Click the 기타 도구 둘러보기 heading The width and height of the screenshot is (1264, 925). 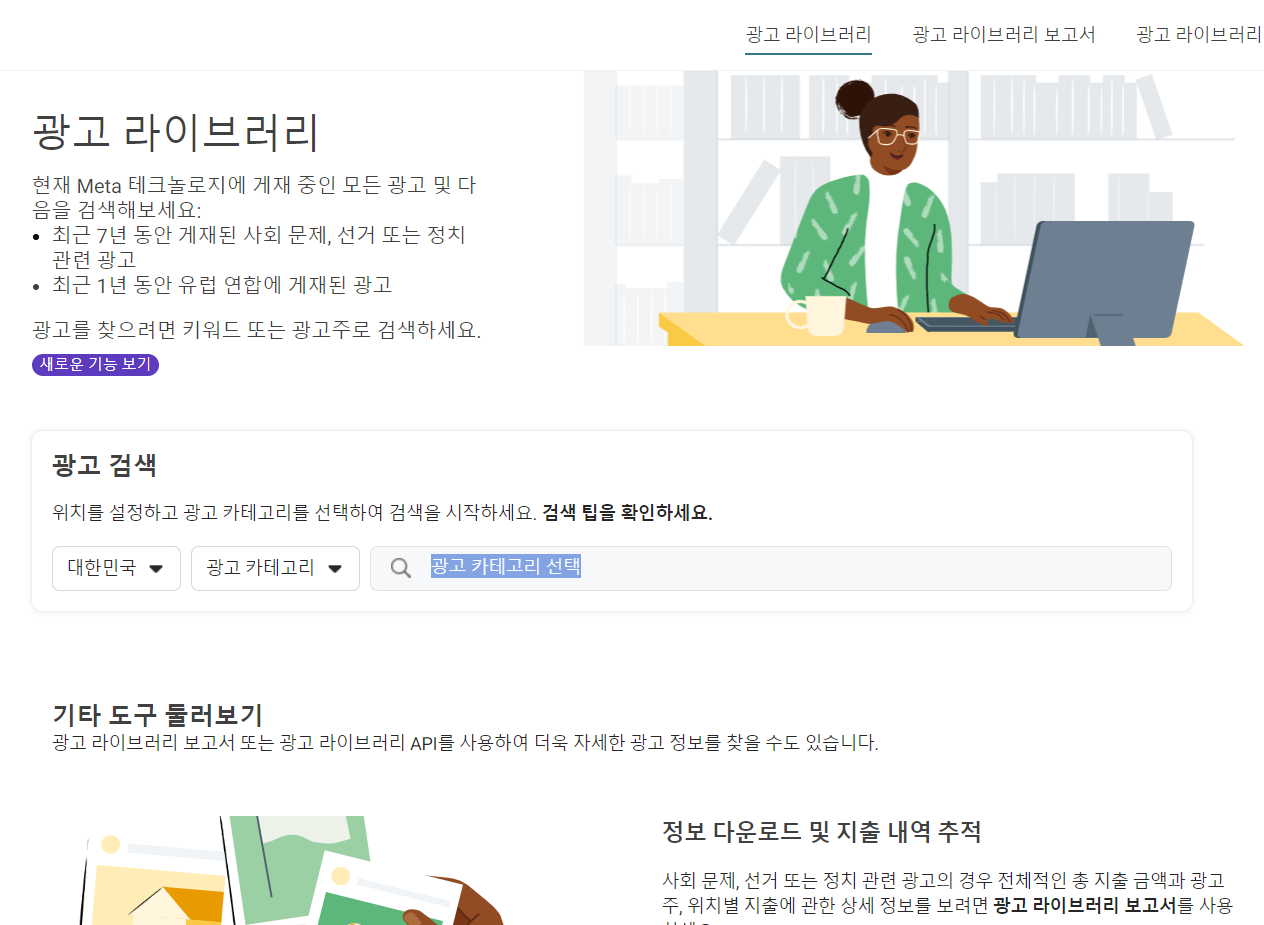pos(157,715)
